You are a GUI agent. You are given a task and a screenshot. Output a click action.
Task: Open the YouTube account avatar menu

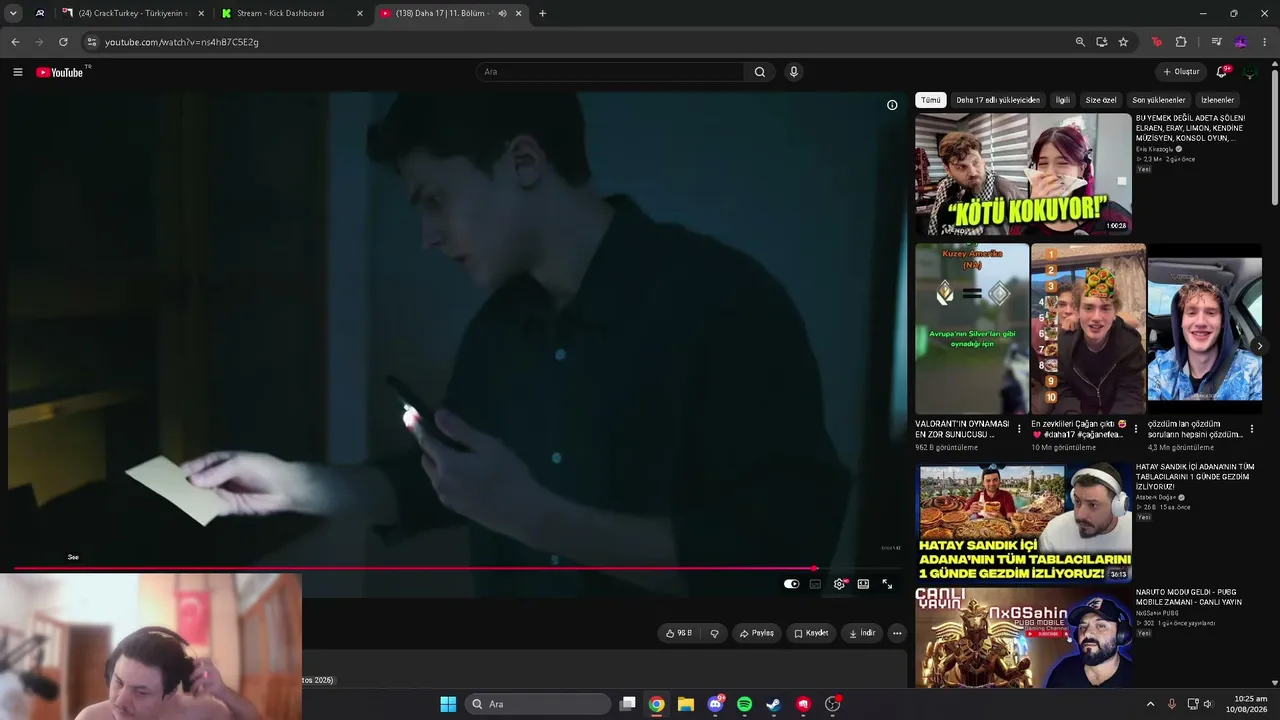tap(1250, 72)
